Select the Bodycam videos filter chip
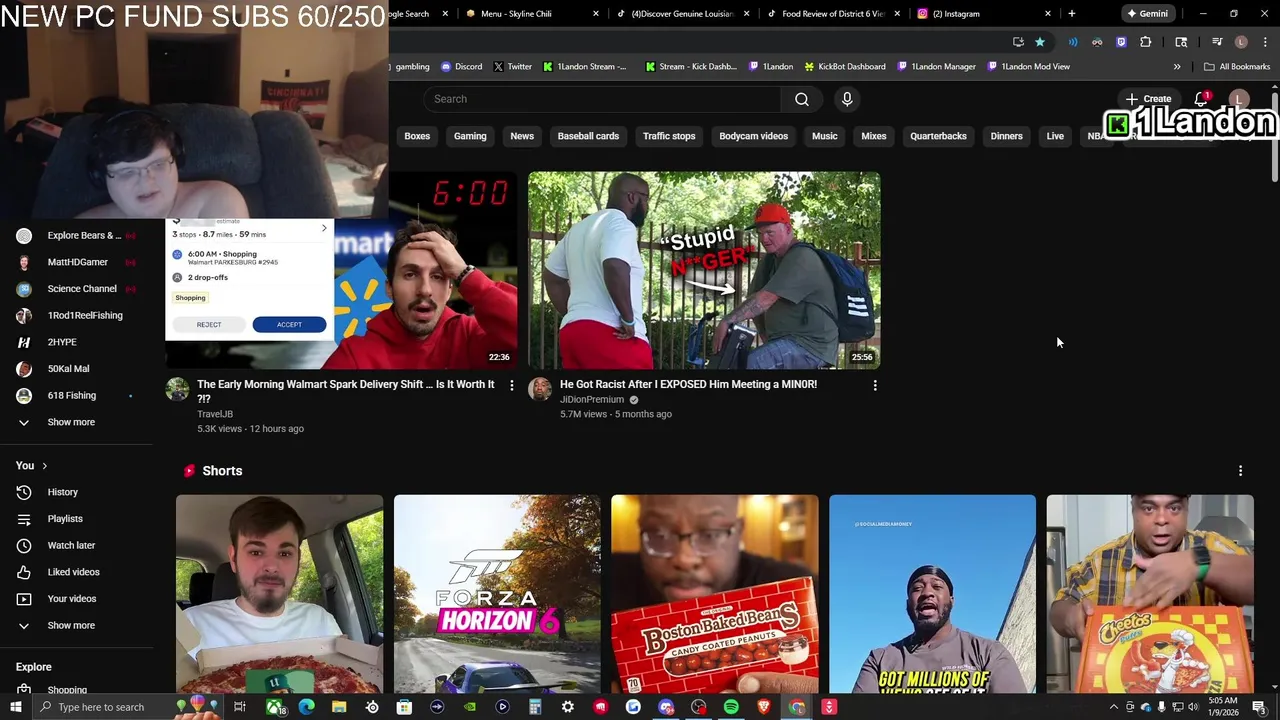This screenshot has width=1280, height=720. click(x=754, y=136)
